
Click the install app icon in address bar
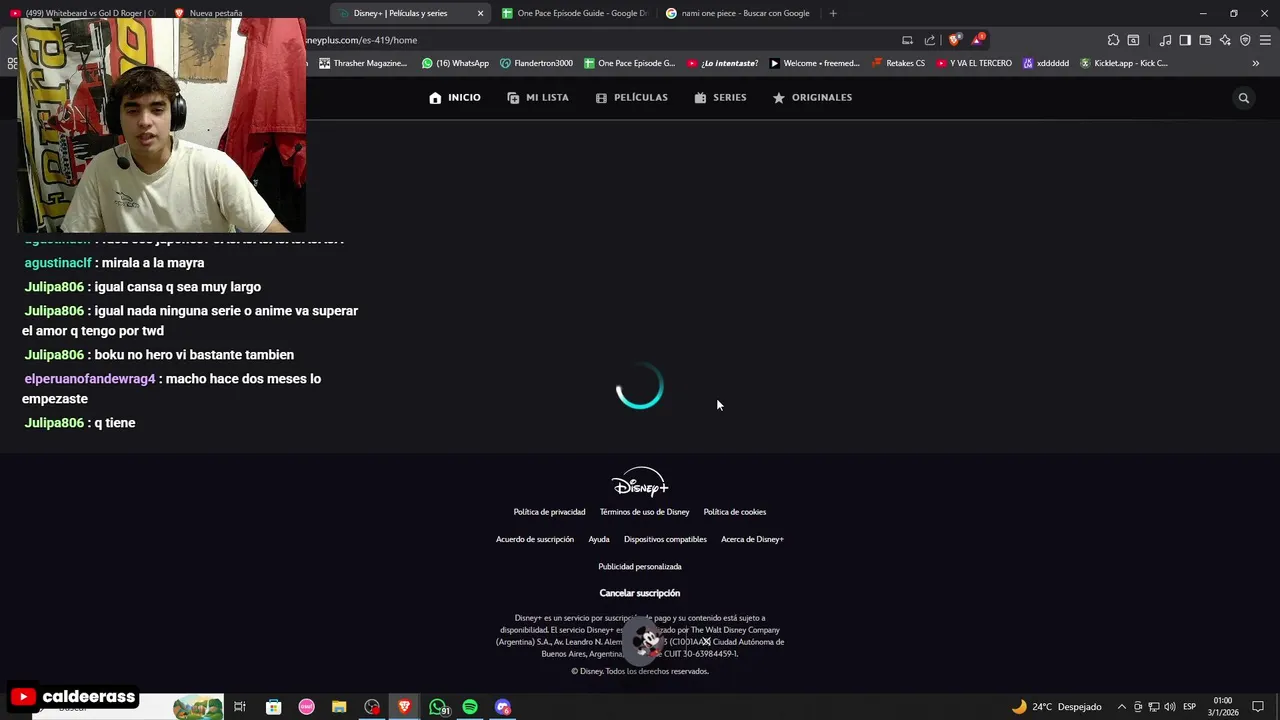click(x=907, y=40)
